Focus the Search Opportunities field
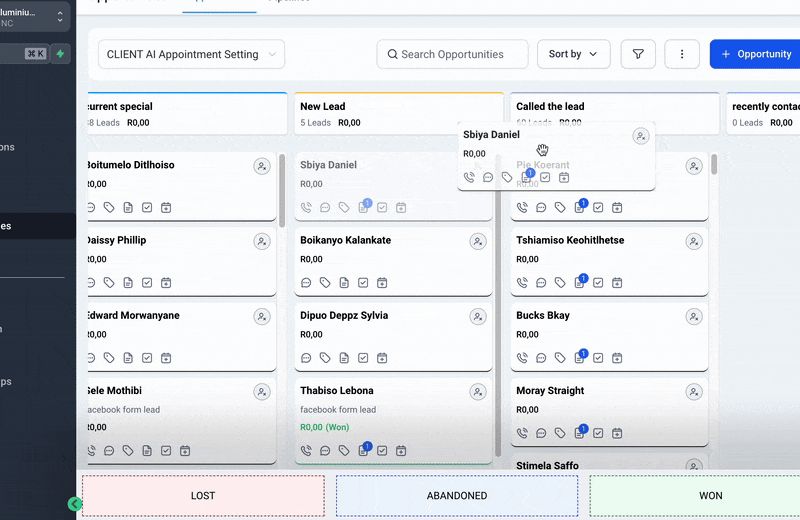 pos(453,54)
